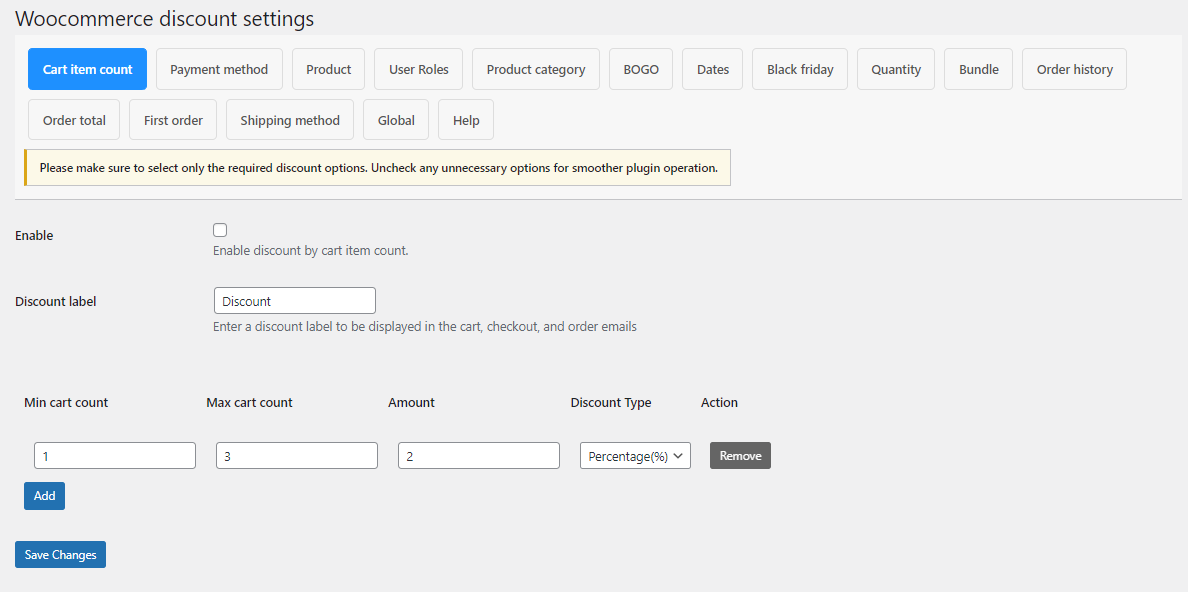1188x592 pixels.
Task: Select the Black friday tab
Action: (799, 69)
